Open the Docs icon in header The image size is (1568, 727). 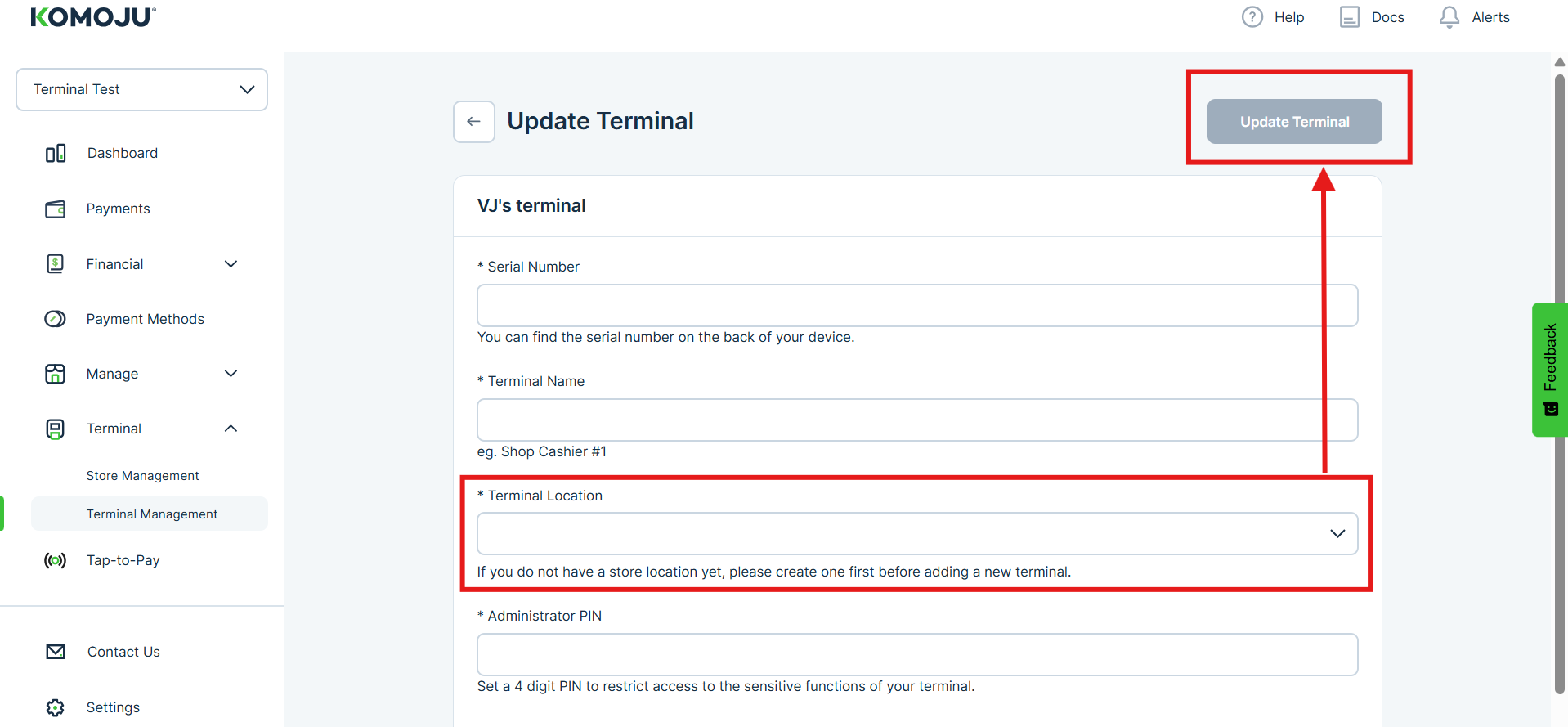pos(1349,17)
